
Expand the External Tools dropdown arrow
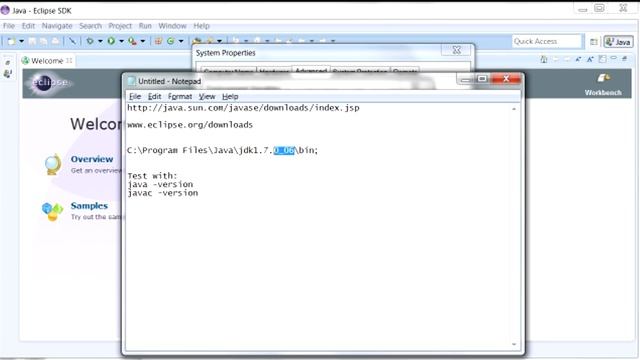142,41
